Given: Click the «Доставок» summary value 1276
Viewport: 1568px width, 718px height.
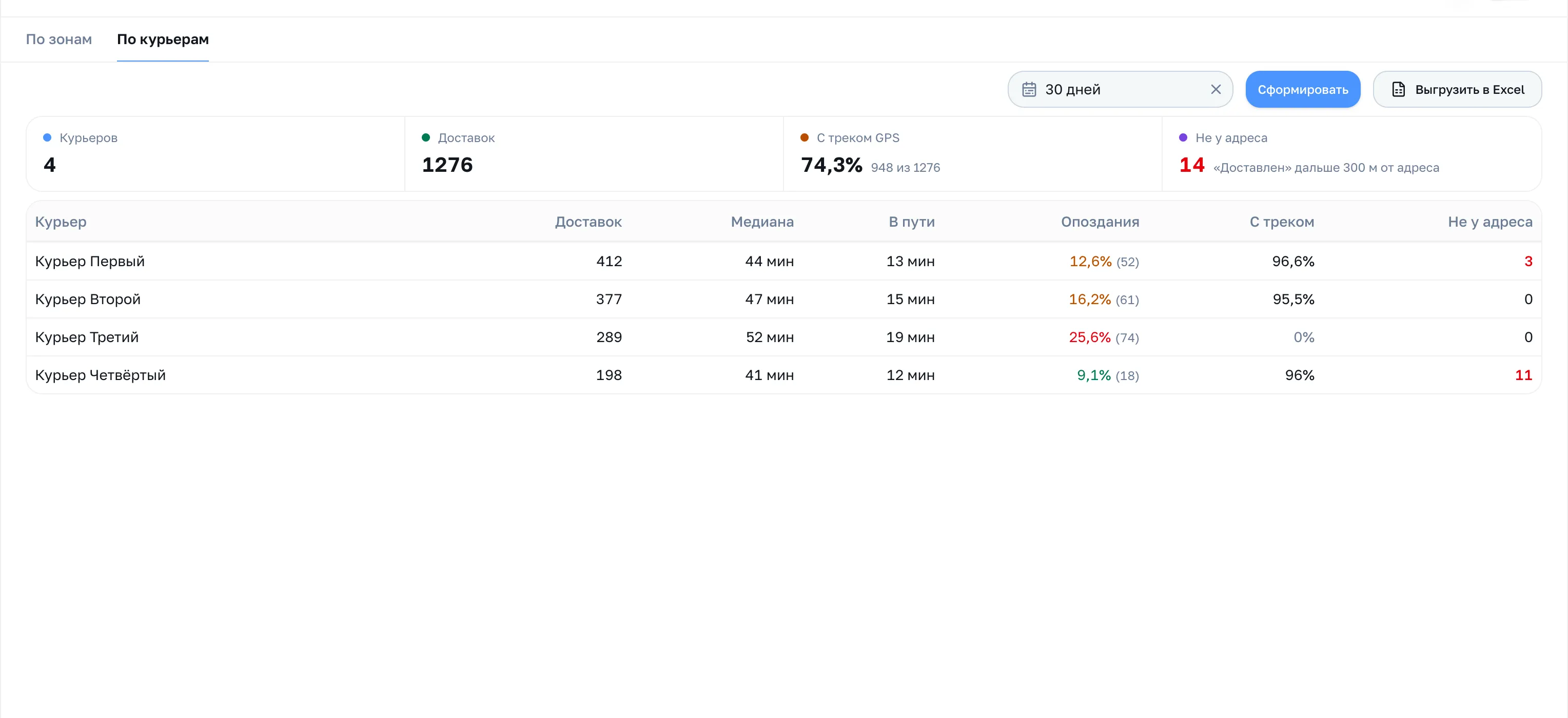Looking at the screenshot, I should [447, 165].
